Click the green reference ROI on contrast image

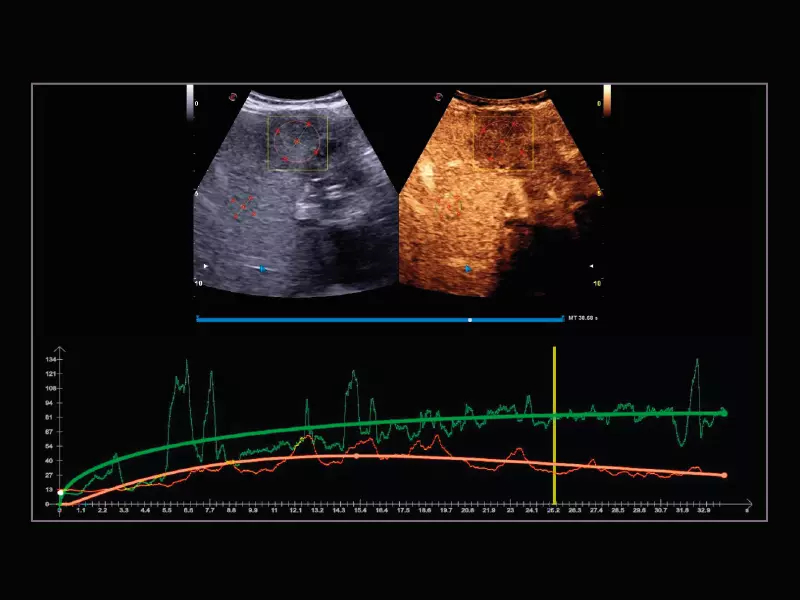449,206
